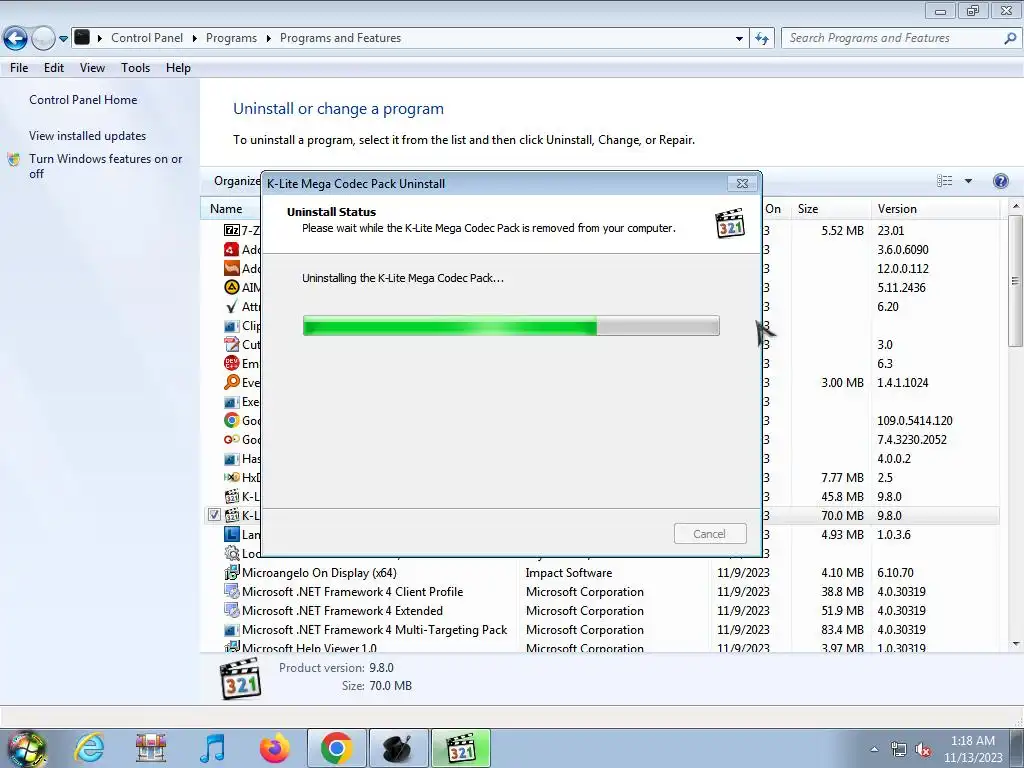Expand the Control Panel breadcrumb arrow
This screenshot has width=1024, height=768.
click(x=195, y=39)
